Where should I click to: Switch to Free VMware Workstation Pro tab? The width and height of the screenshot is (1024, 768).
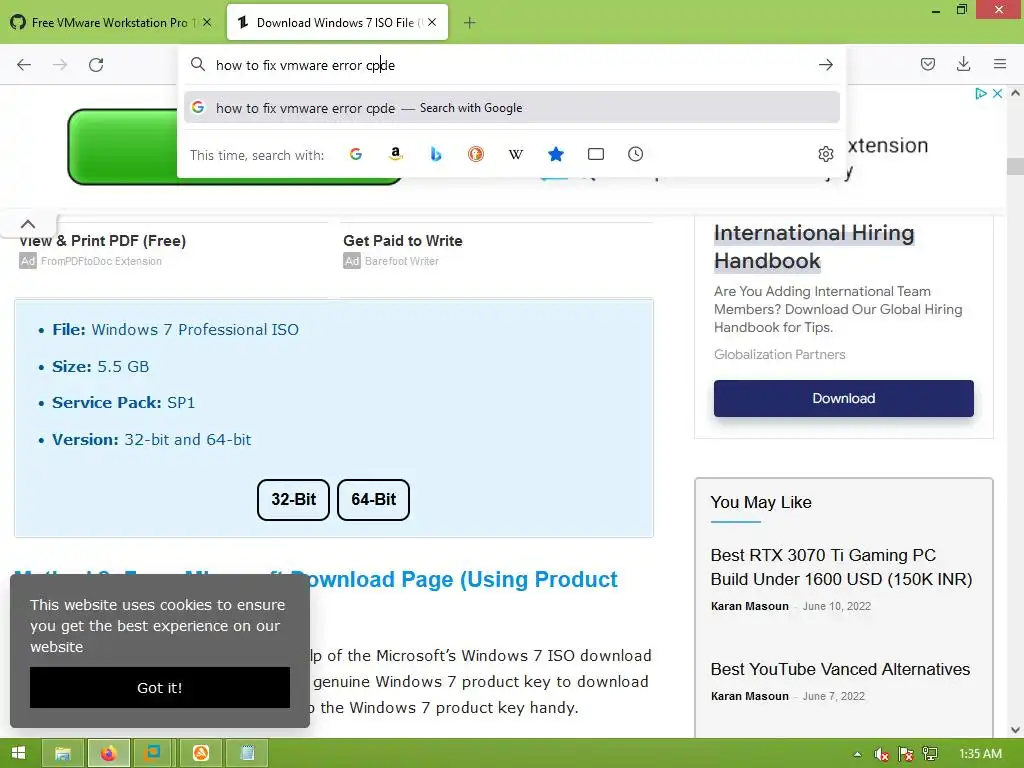point(111,22)
